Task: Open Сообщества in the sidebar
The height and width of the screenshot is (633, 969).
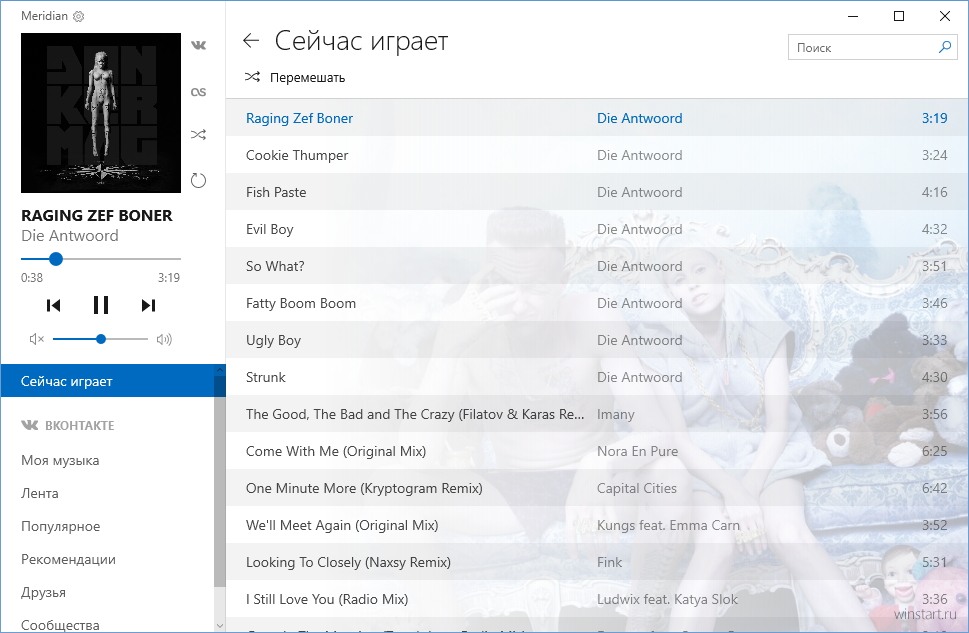Action: pos(60,625)
